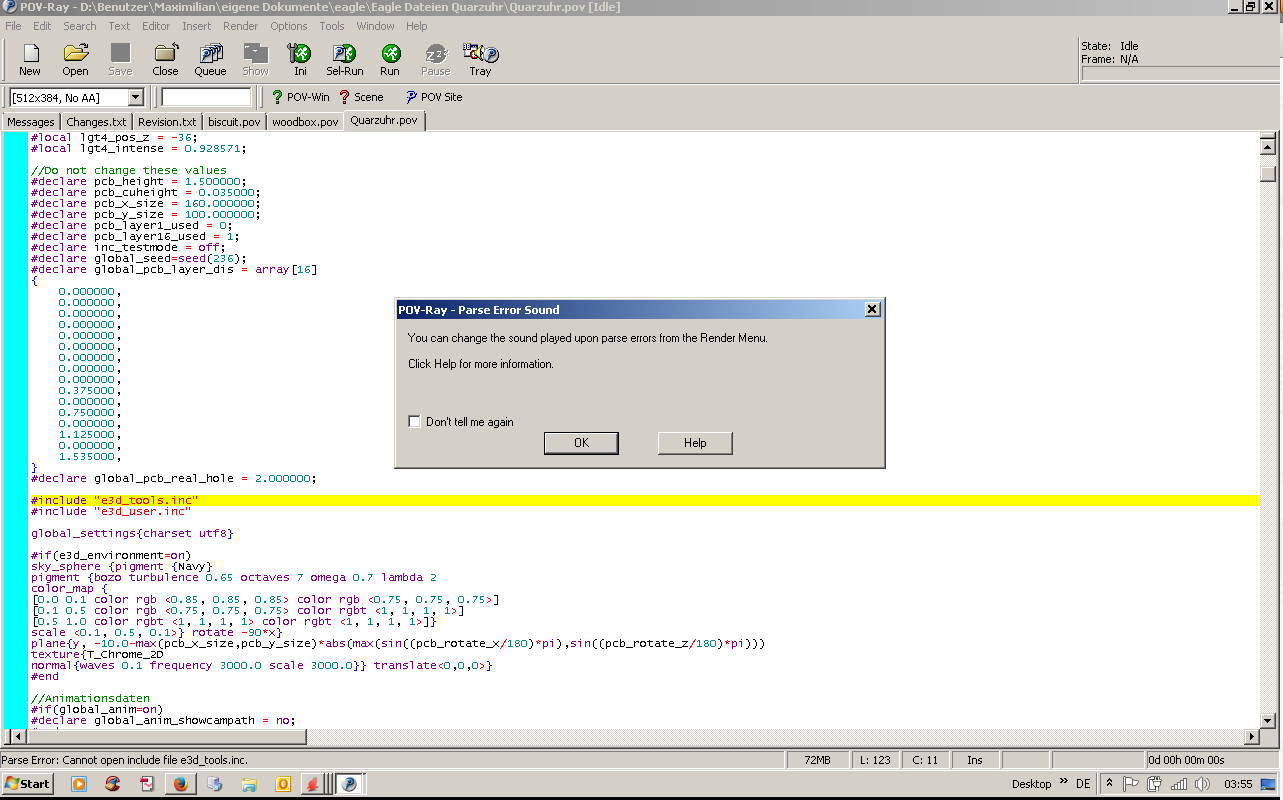Screen dimensions: 1283x800
Task: Open the orange Outlook taskbar icon
Action: pos(282,784)
